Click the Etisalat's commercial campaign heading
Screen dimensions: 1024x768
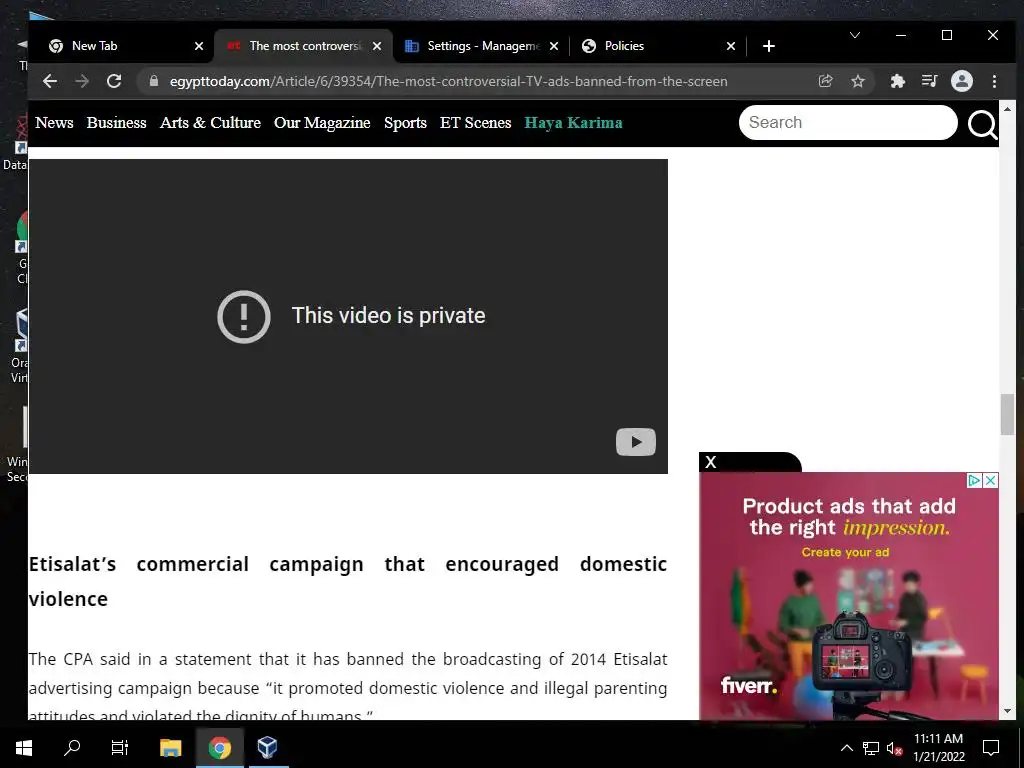click(x=347, y=581)
